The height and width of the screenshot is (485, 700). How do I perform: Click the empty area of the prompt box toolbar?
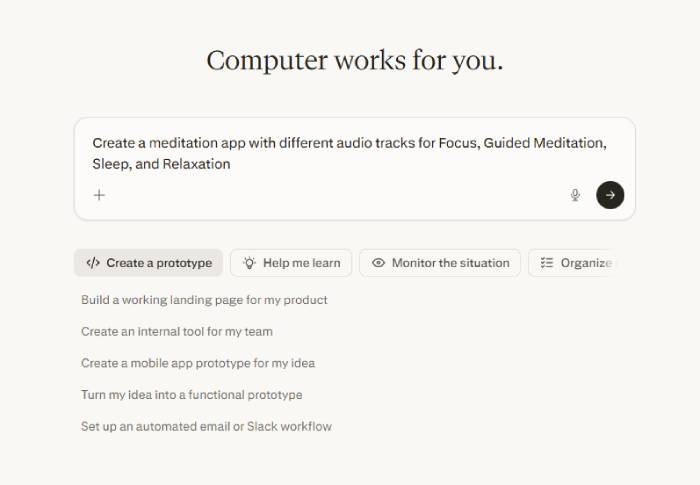point(337,195)
